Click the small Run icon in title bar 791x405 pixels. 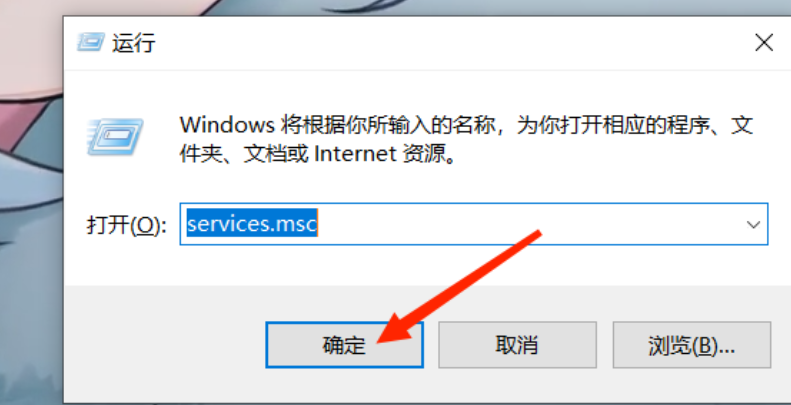point(91,42)
